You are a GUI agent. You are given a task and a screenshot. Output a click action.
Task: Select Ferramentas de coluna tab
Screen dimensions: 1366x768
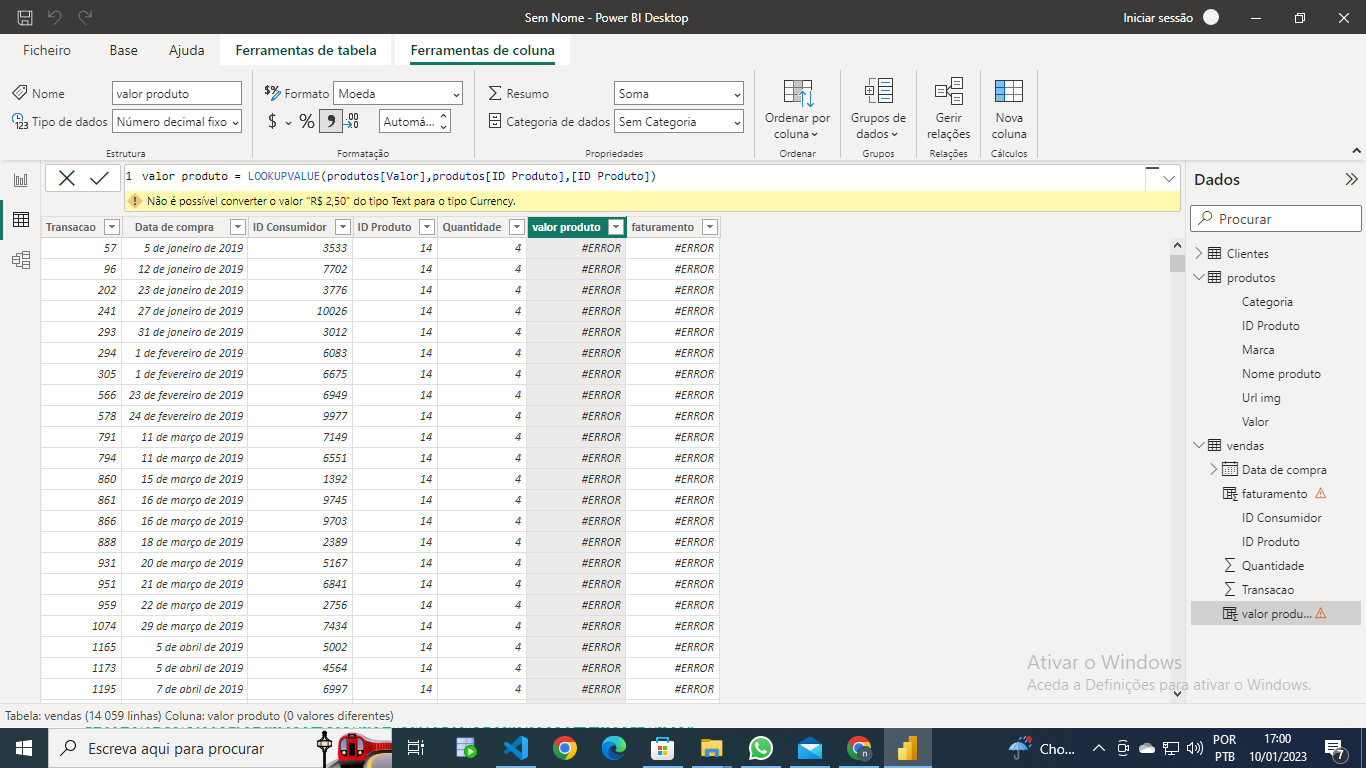point(483,50)
